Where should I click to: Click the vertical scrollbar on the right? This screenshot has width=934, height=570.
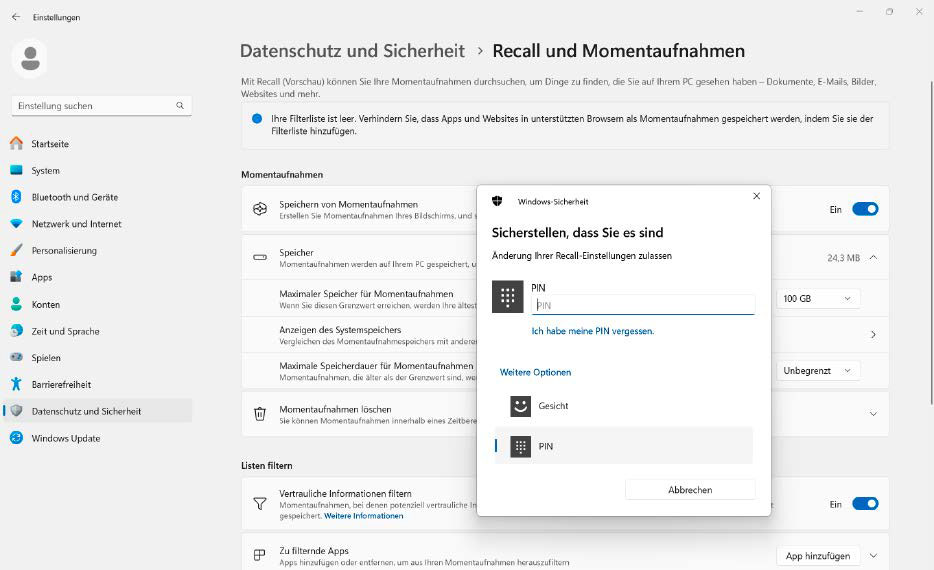click(930, 243)
